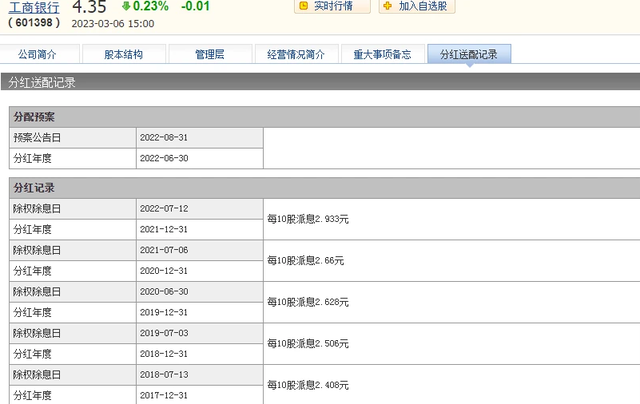
Task: Click the 加入自选股 button
Action: tap(417, 6)
